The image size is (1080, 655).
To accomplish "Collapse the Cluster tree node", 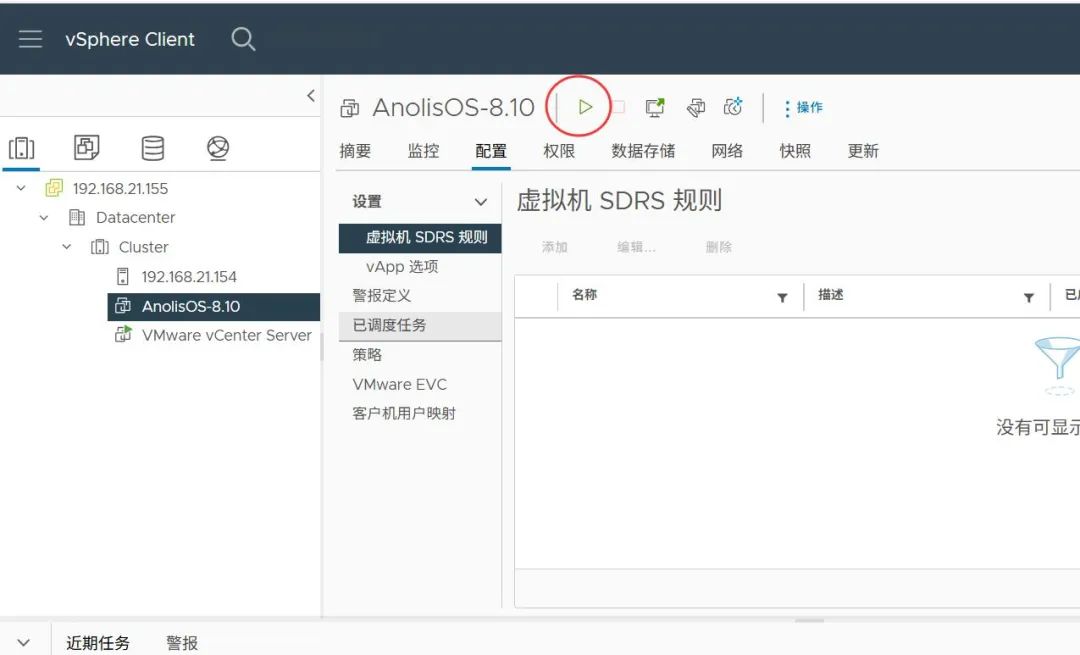I will click(x=67, y=247).
